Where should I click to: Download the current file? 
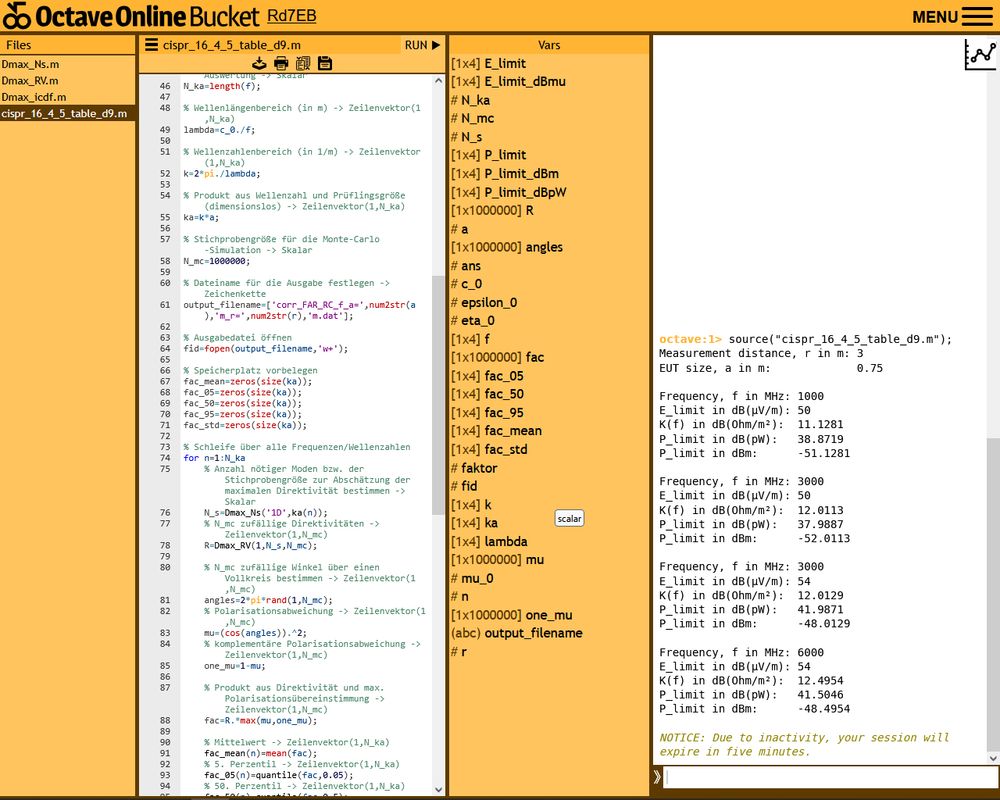coord(259,63)
